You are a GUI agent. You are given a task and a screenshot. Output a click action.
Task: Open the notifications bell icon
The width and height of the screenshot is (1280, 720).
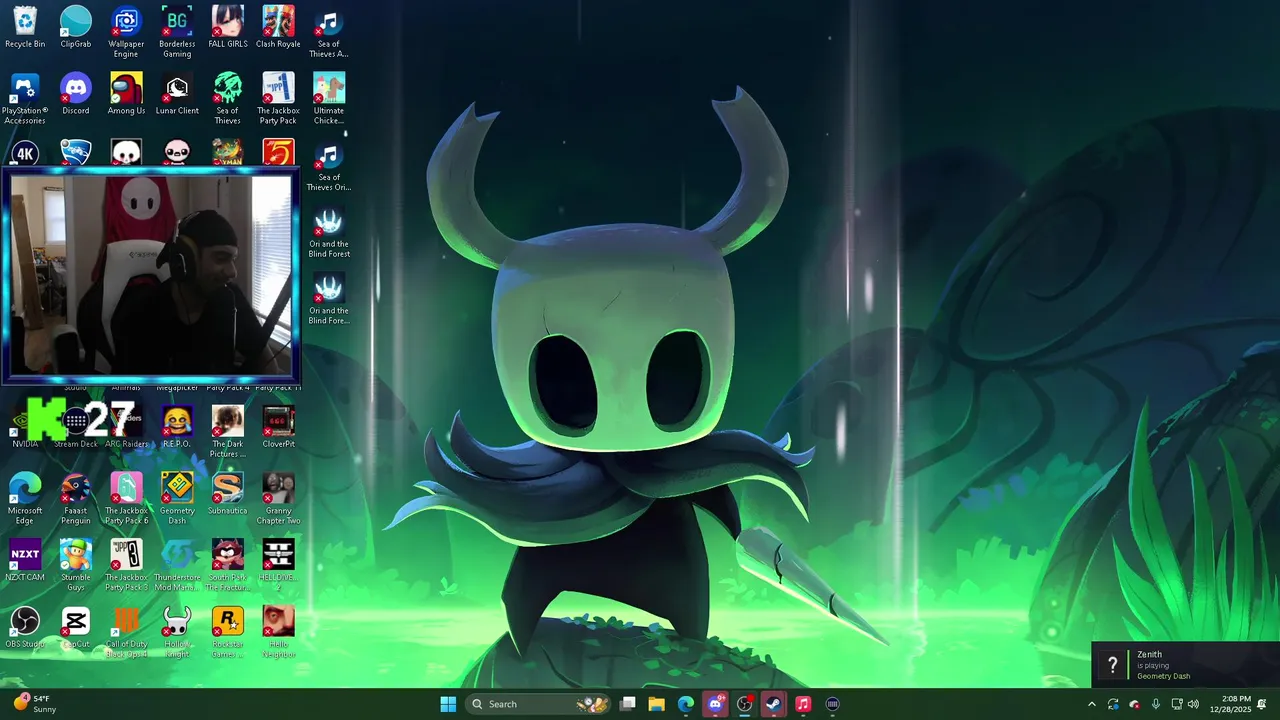coord(1262,704)
